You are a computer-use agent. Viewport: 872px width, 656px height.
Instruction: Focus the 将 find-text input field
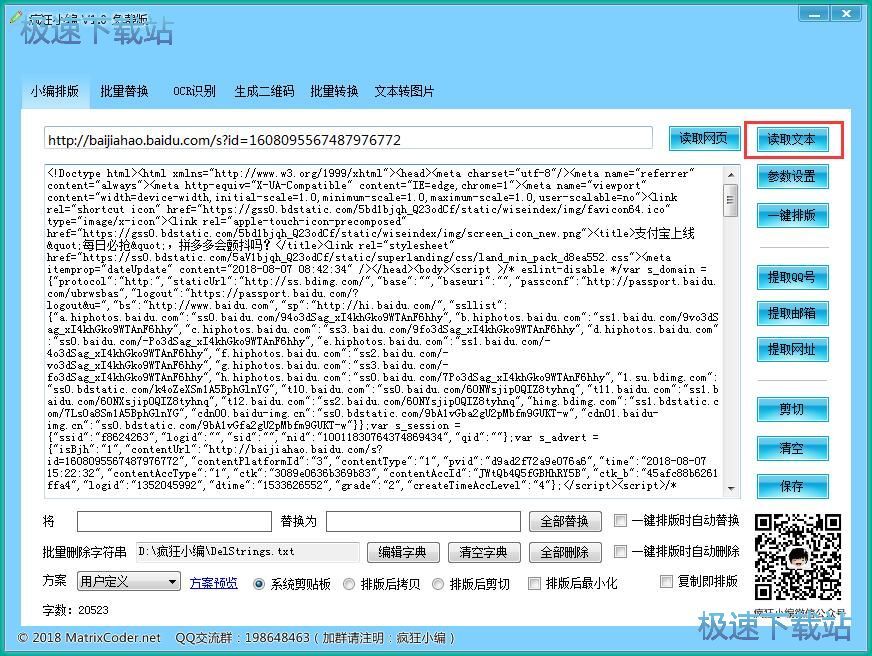[x=174, y=521]
